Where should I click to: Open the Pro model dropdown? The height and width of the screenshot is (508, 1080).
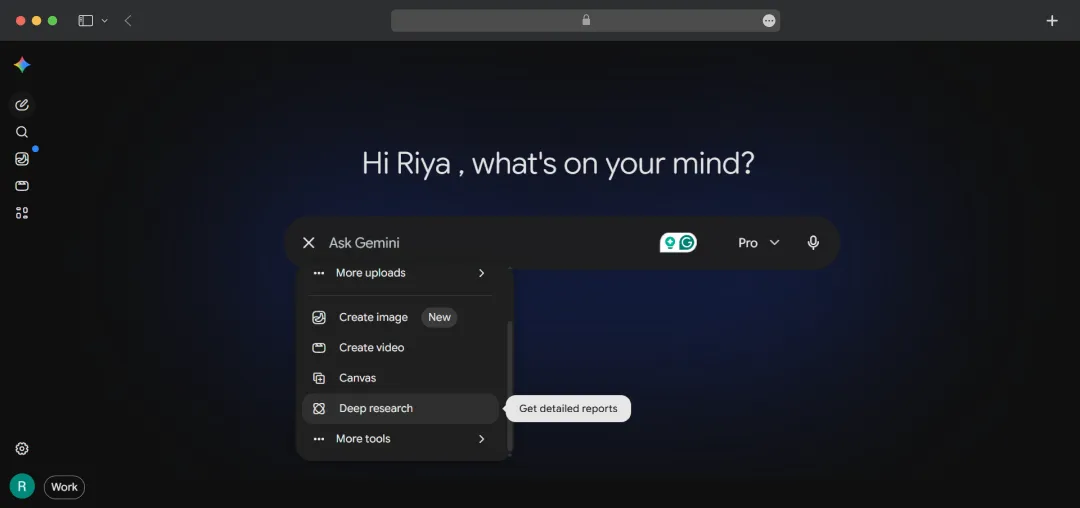pyautogui.click(x=758, y=242)
